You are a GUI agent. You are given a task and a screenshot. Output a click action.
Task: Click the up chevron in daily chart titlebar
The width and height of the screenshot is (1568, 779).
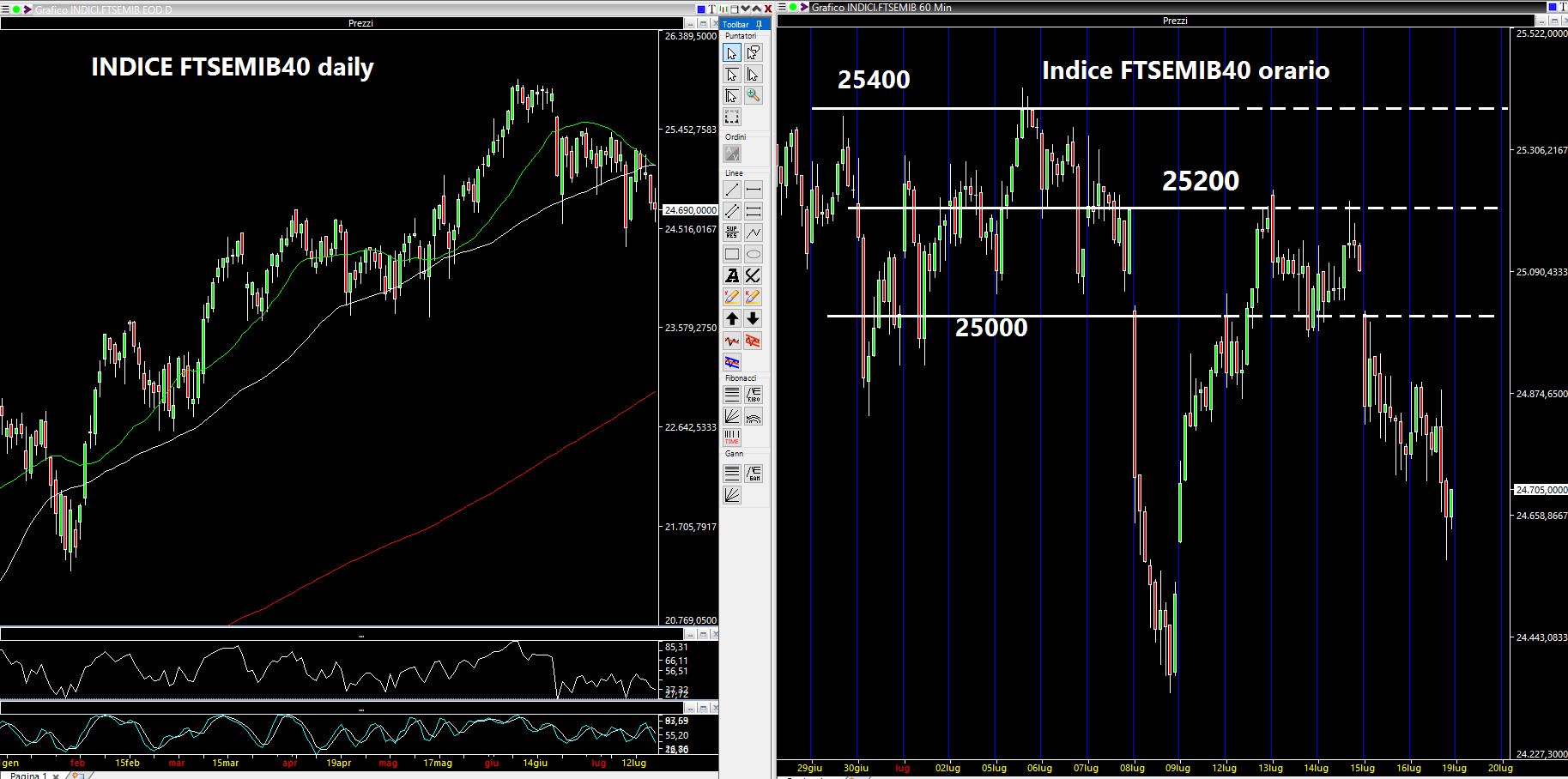pyautogui.click(x=756, y=9)
